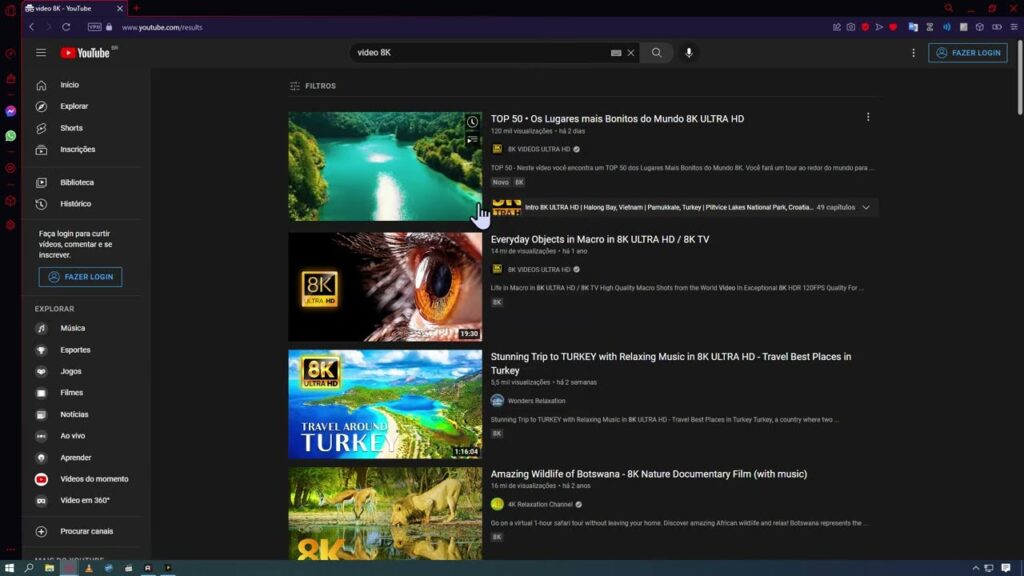Open Everyday Objects in Macro video title
The width and height of the screenshot is (1024, 576).
(600, 240)
